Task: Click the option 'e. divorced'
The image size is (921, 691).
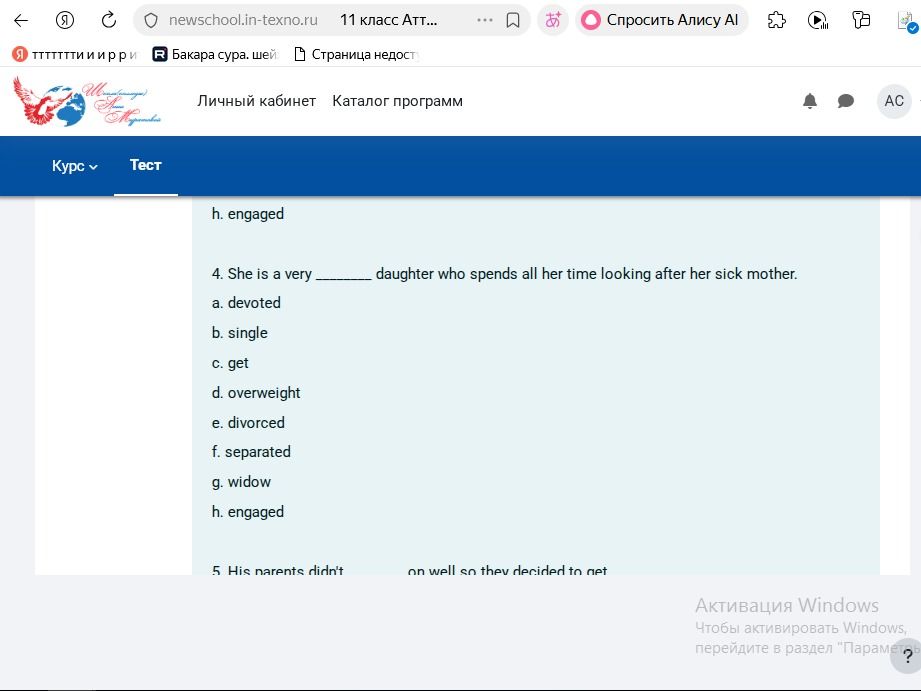Action: pos(248,422)
